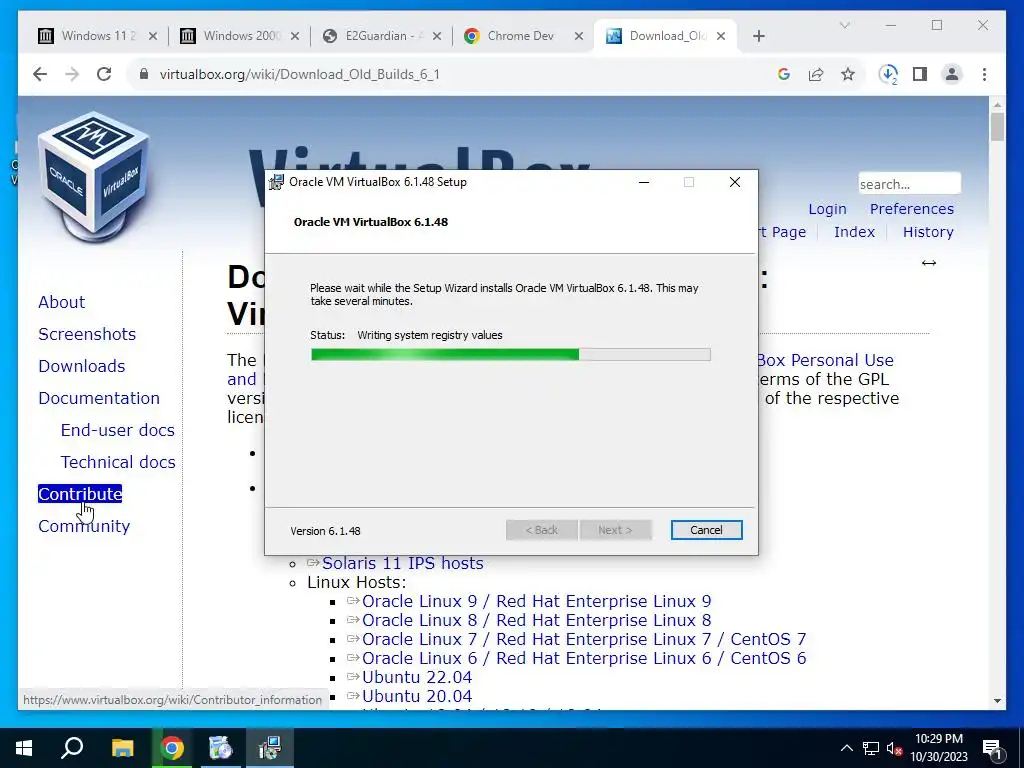Click the address bar URL
Viewport: 1024px width, 768px height.
coord(300,74)
